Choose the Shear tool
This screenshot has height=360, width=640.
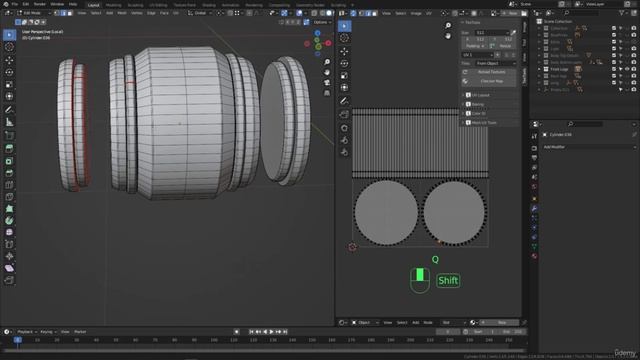coord(9,268)
